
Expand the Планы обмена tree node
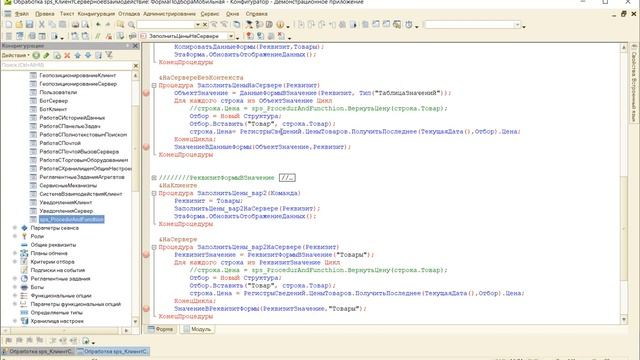click(x=15, y=253)
